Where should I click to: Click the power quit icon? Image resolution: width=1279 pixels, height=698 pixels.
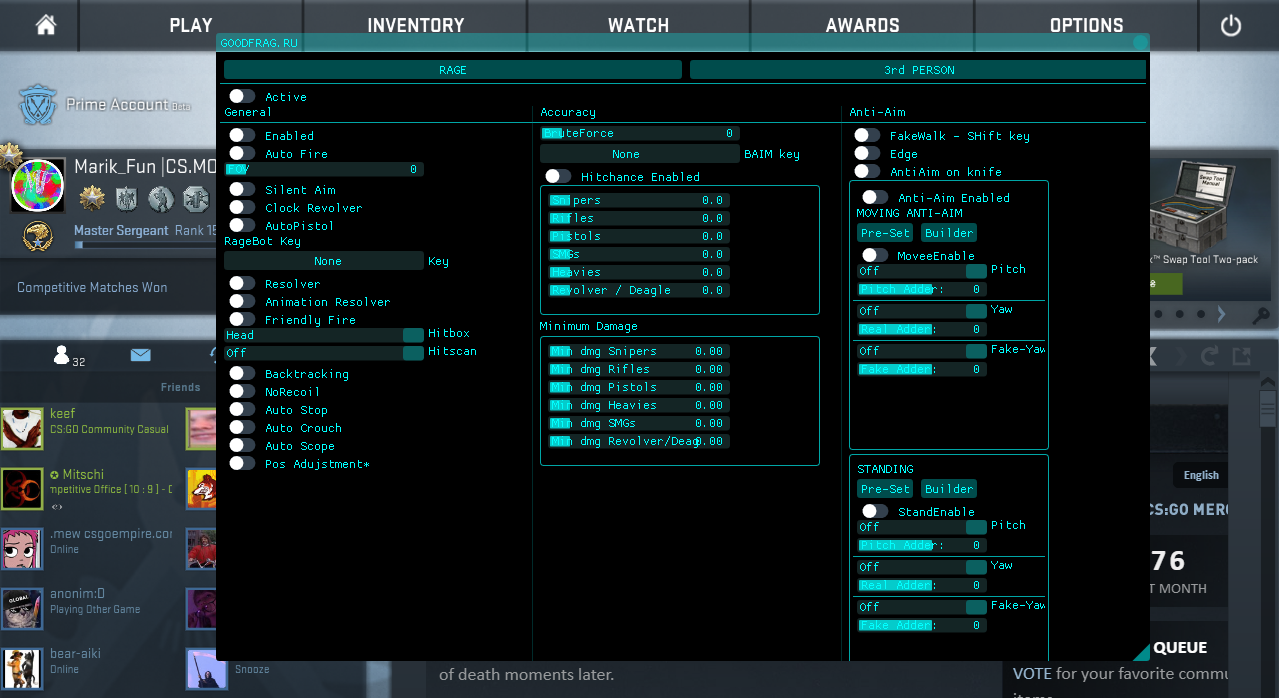pos(1231,26)
